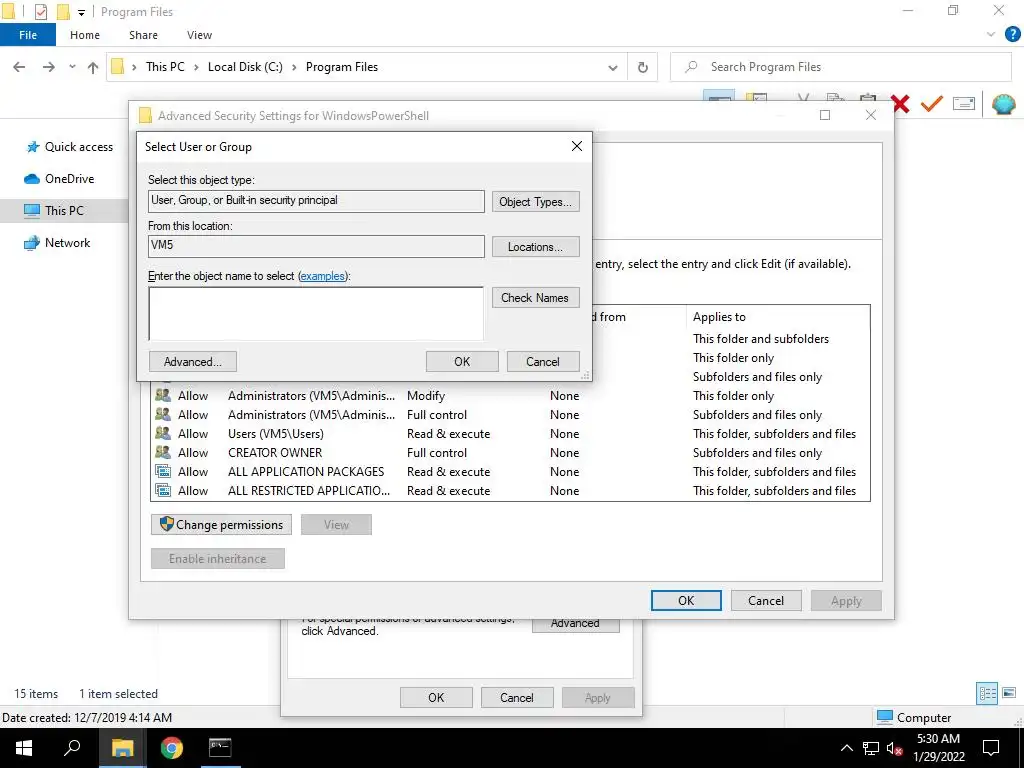Open the Windows Start menu
This screenshot has width=1024, height=768.
pyautogui.click(x=24, y=748)
